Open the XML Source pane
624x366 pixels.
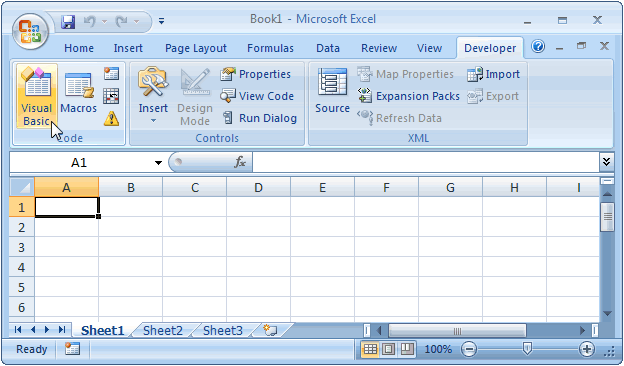[332, 92]
